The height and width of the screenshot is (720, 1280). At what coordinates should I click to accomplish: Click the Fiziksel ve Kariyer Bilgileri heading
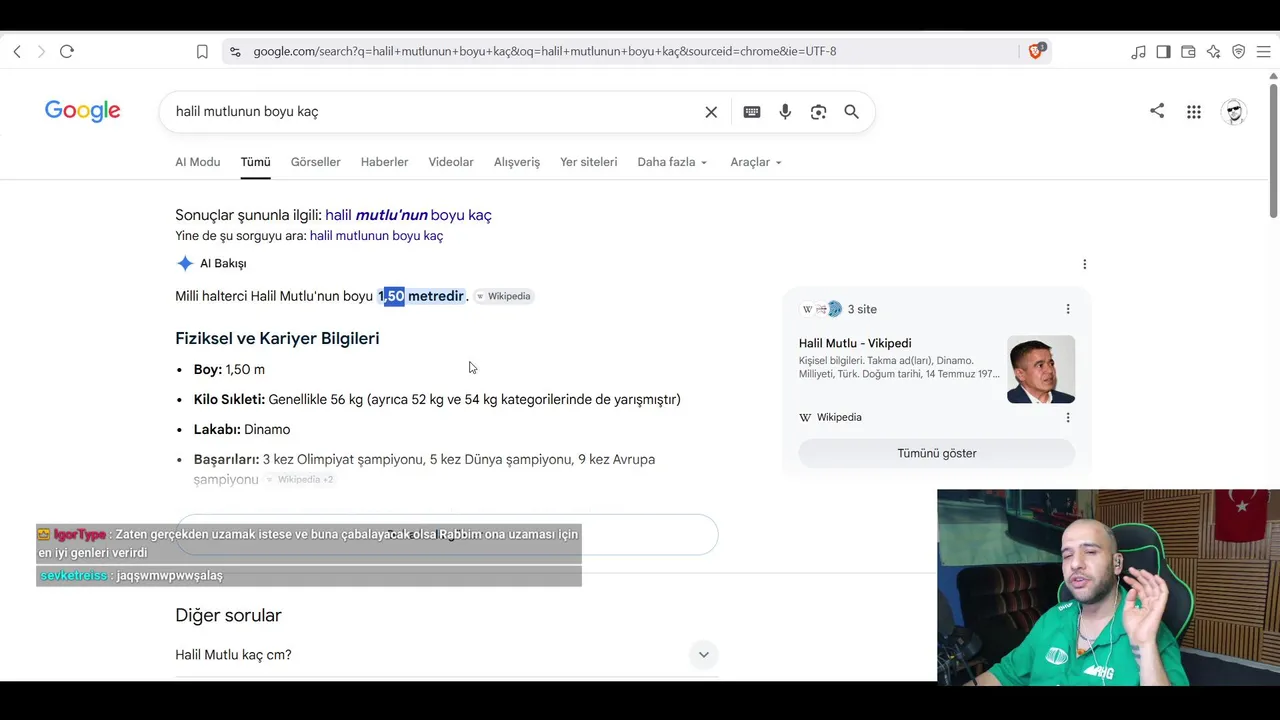click(x=277, y=338)
